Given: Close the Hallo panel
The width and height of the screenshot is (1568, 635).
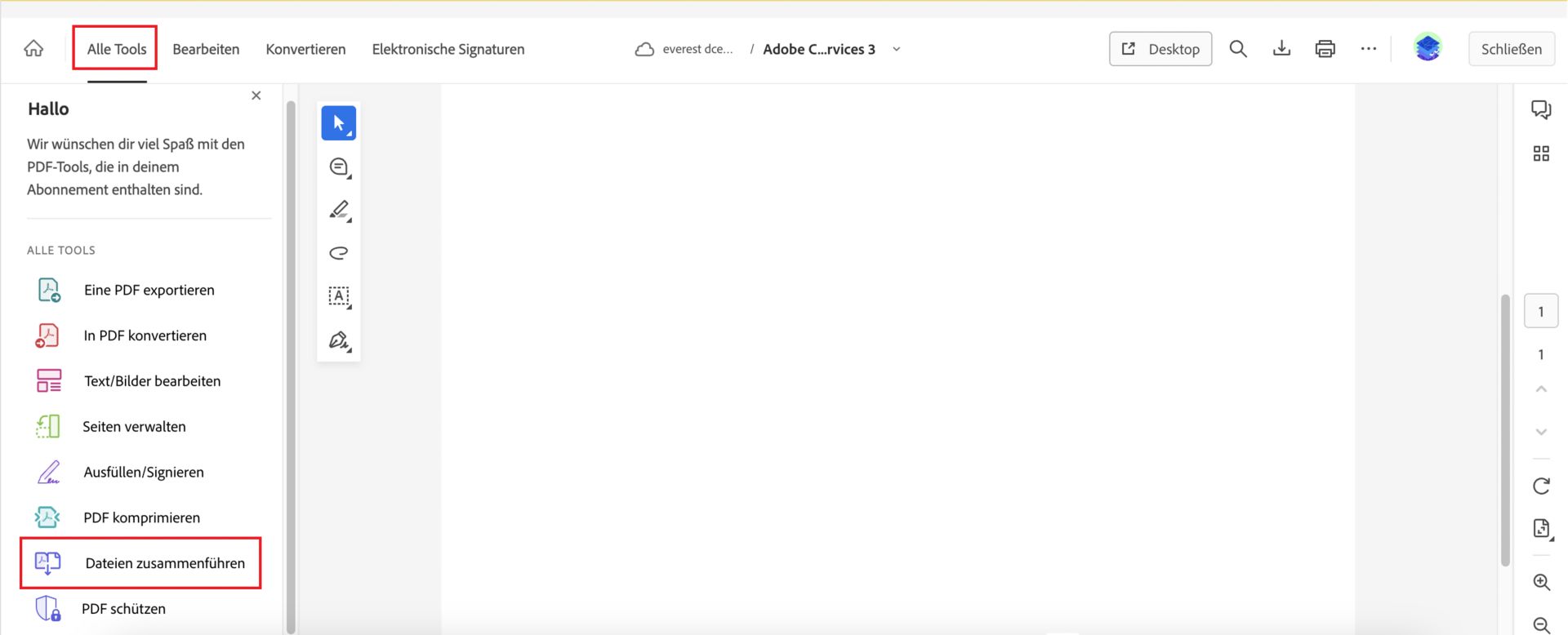Looking at the screenshot, I should [256, 95].
